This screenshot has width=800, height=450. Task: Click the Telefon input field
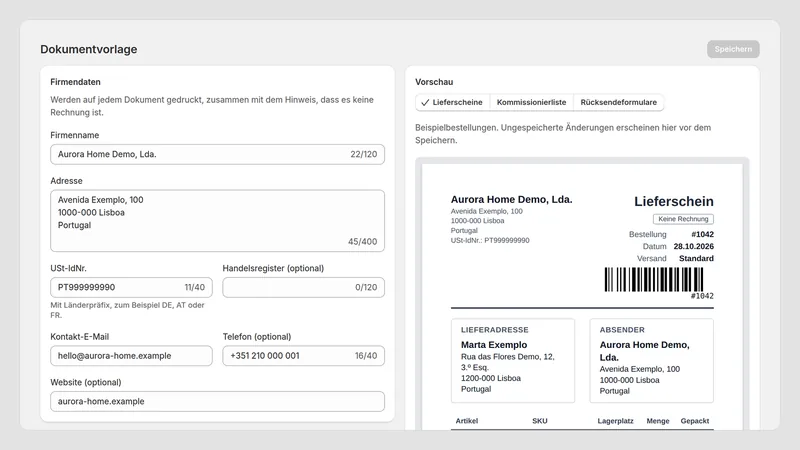pos(304,356)
